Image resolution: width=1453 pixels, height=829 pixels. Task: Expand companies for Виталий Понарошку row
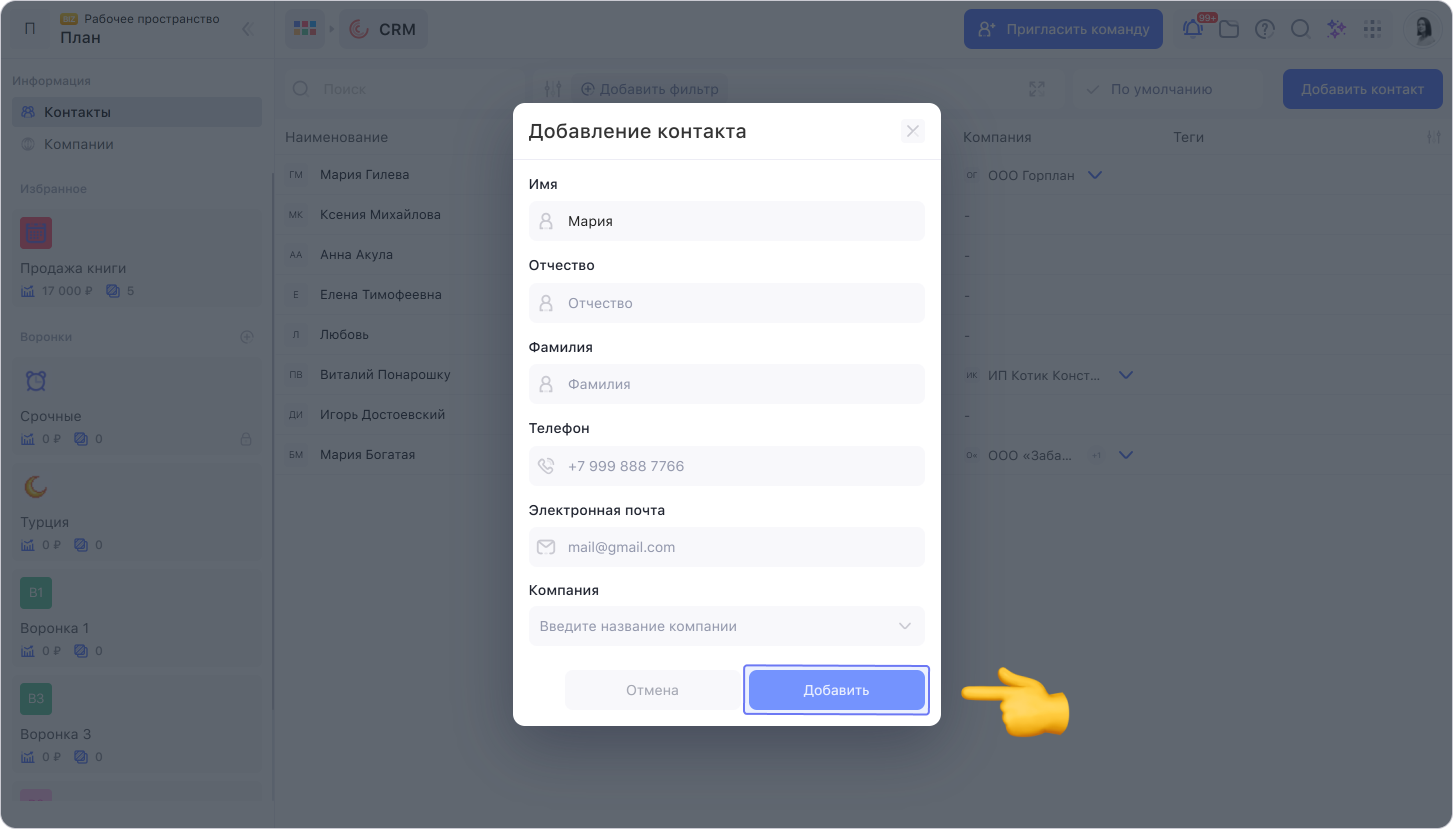(x=1126, y=375)
